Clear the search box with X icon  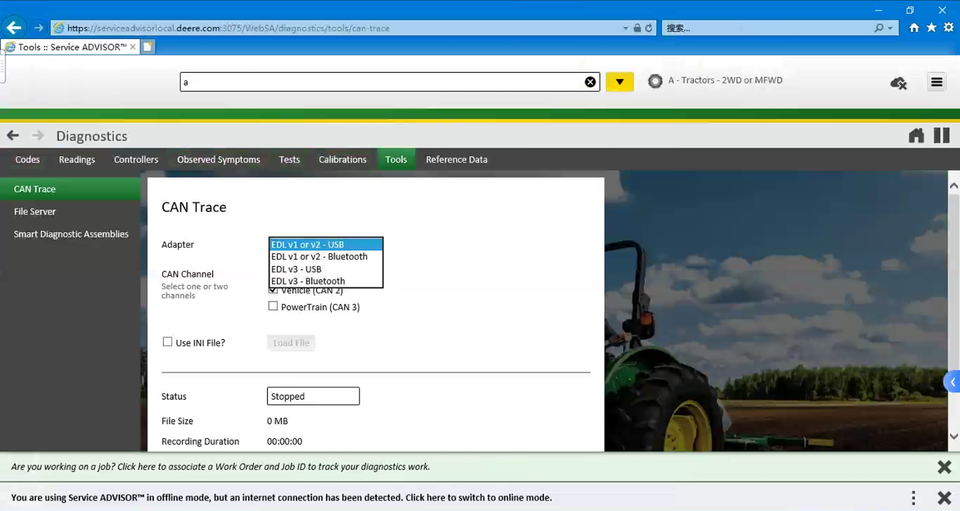pos(590,82)
